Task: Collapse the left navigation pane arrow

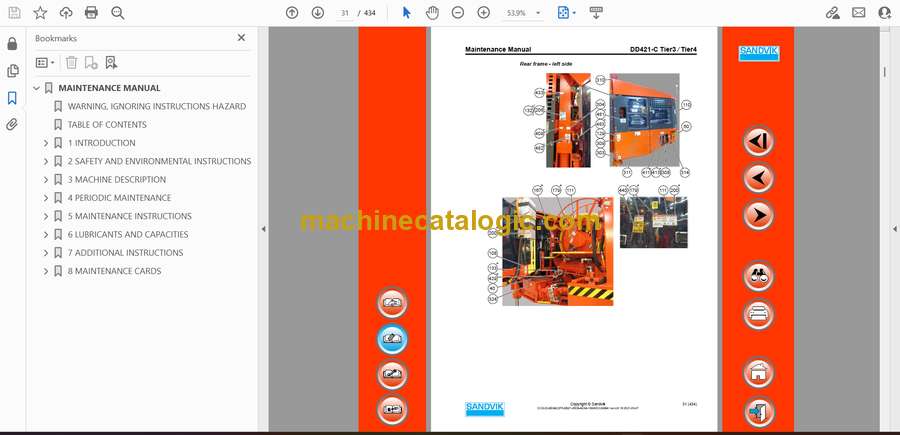Action: [263, 229]
